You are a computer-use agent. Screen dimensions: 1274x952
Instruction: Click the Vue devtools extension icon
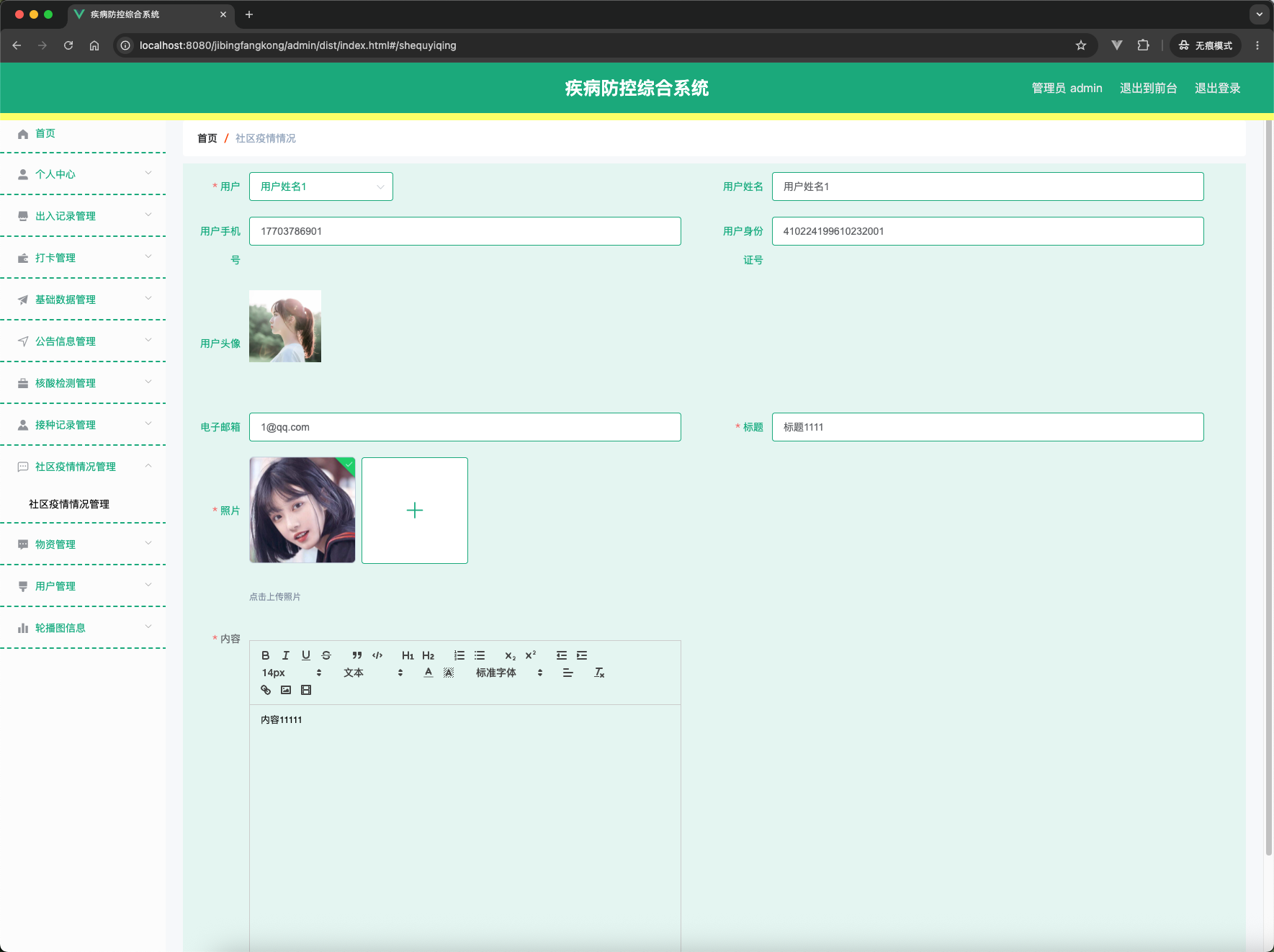1117,45
